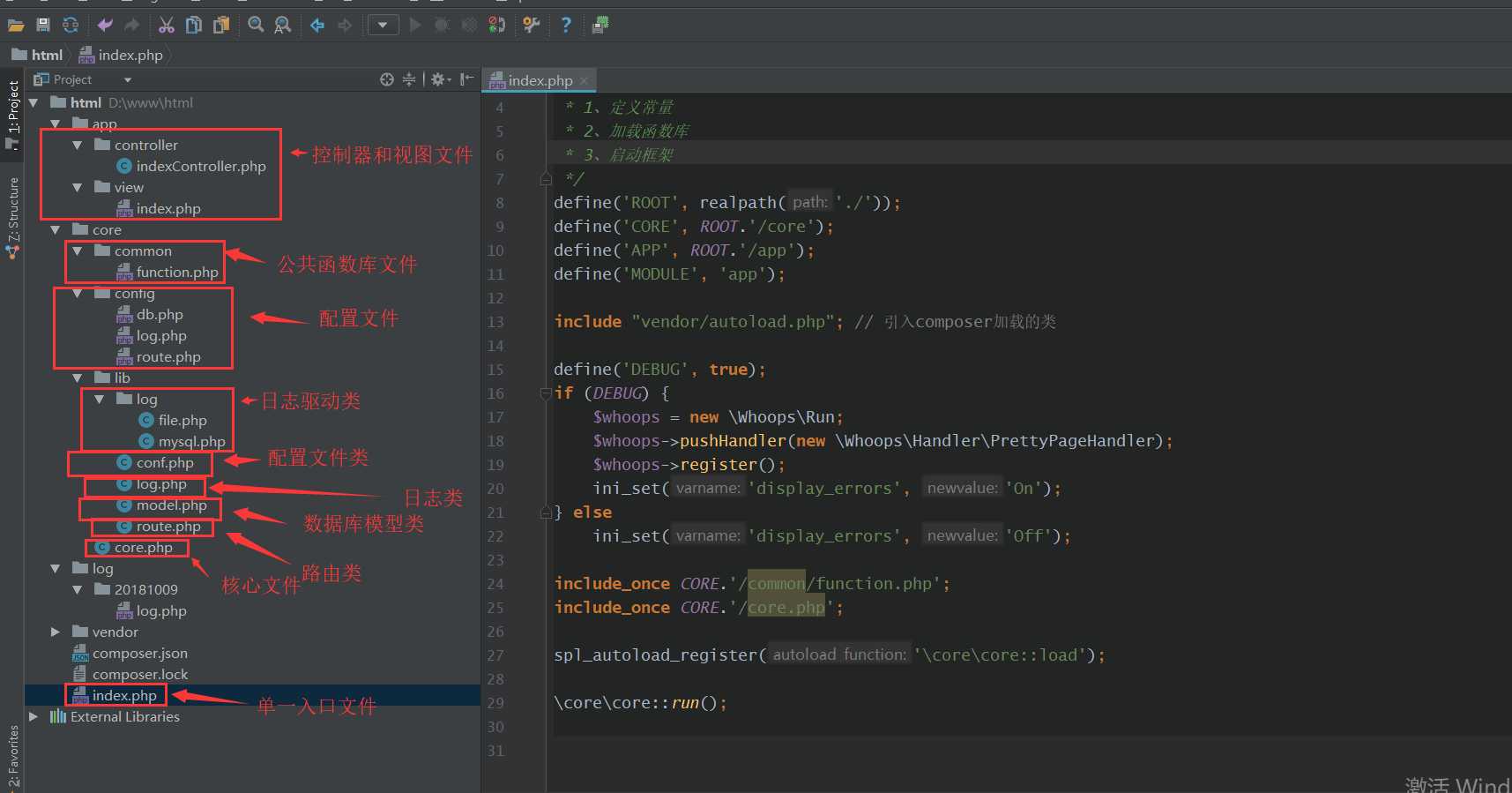Click the html breadcrumb in navigation bar
Screen dimensions: 1512x793
pos(37,55)
